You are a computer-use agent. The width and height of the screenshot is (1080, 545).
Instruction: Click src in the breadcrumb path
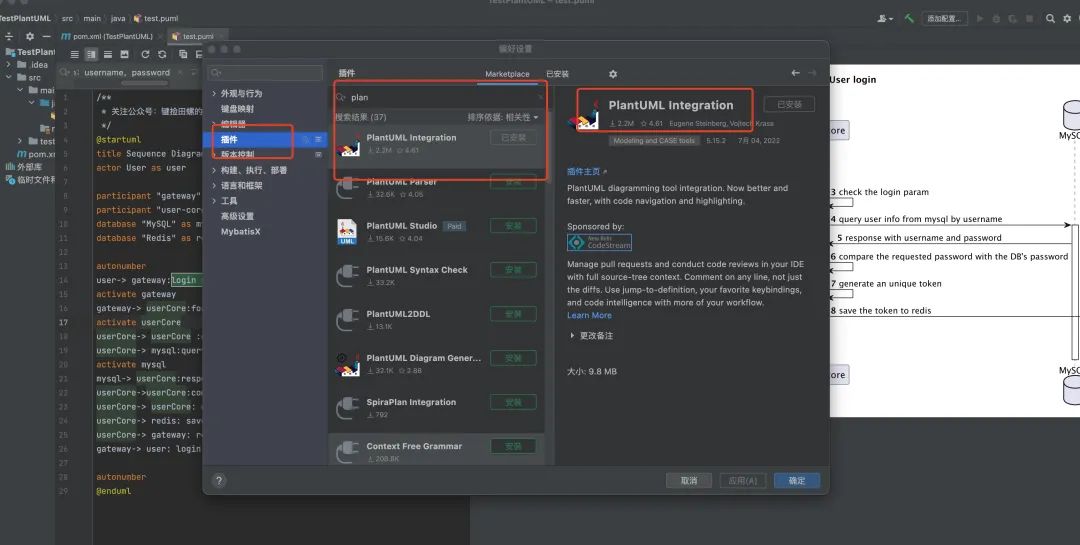point(67,19)
